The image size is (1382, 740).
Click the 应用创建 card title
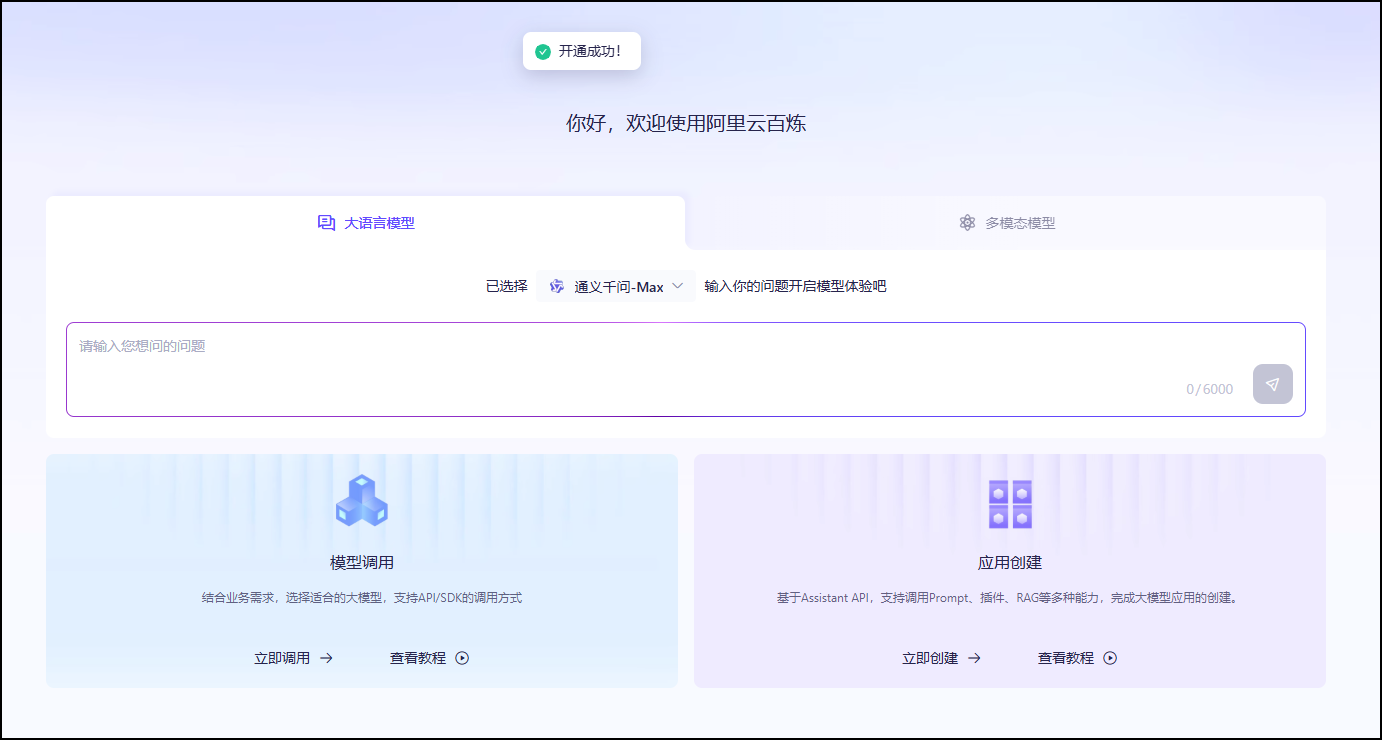tap(1010, 563)
